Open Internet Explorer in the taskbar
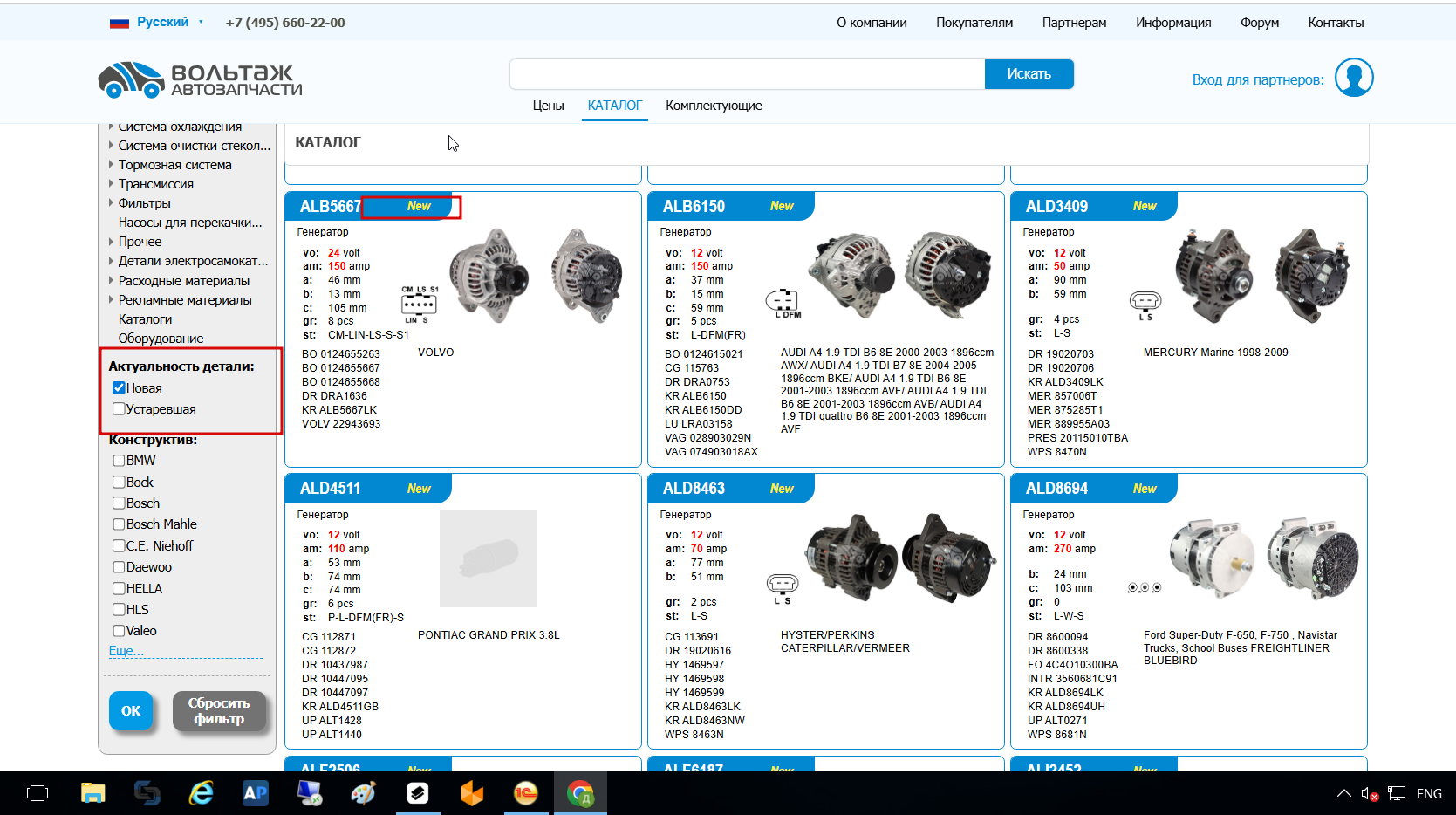 click(202, 793)
